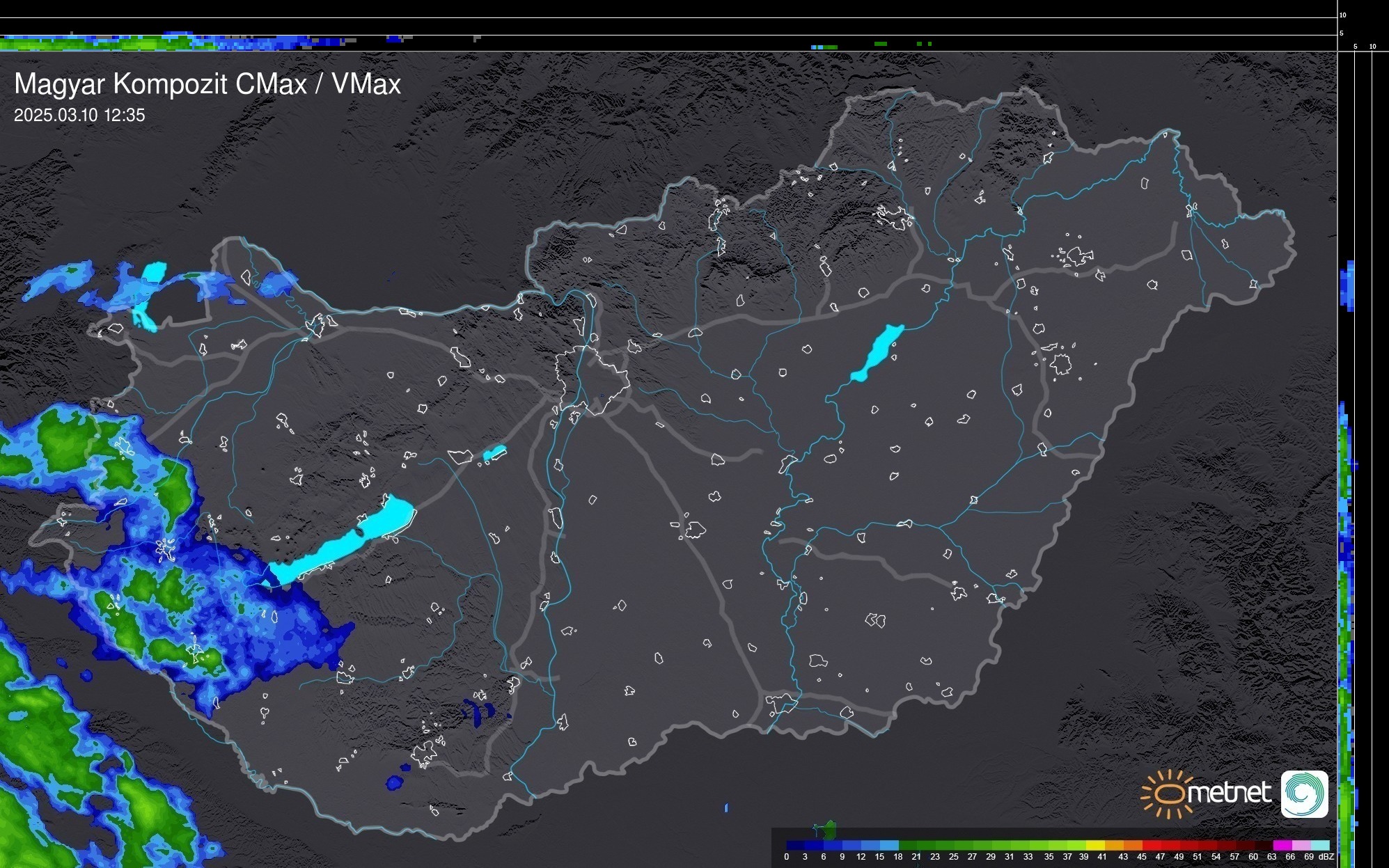Click the 2025.03.10 12:35 timestamp
The image size is (1389, 868).
tap(79, 116)
